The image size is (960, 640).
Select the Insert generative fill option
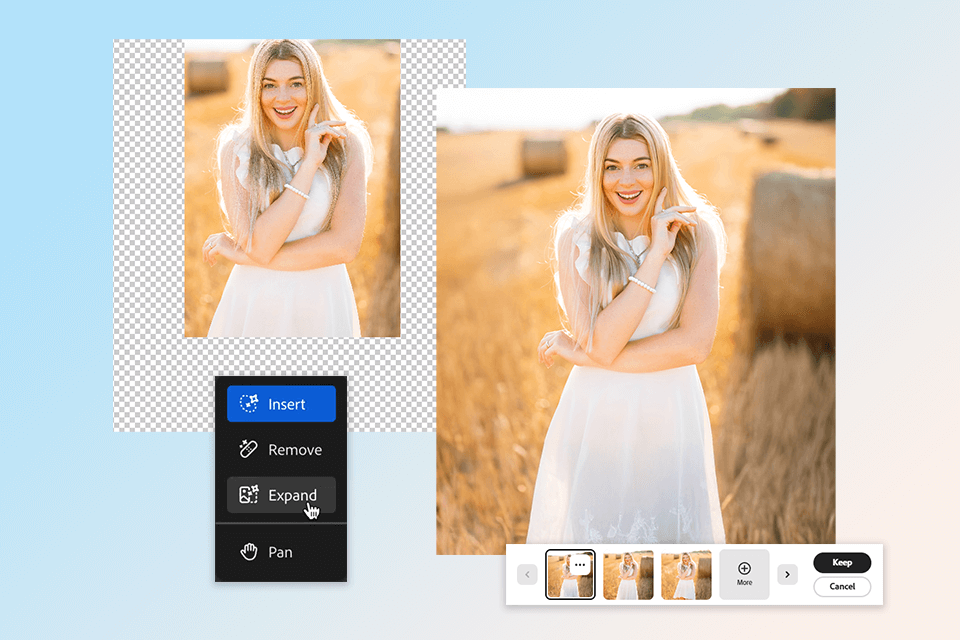pyautogui.click(x=281, y=404)
